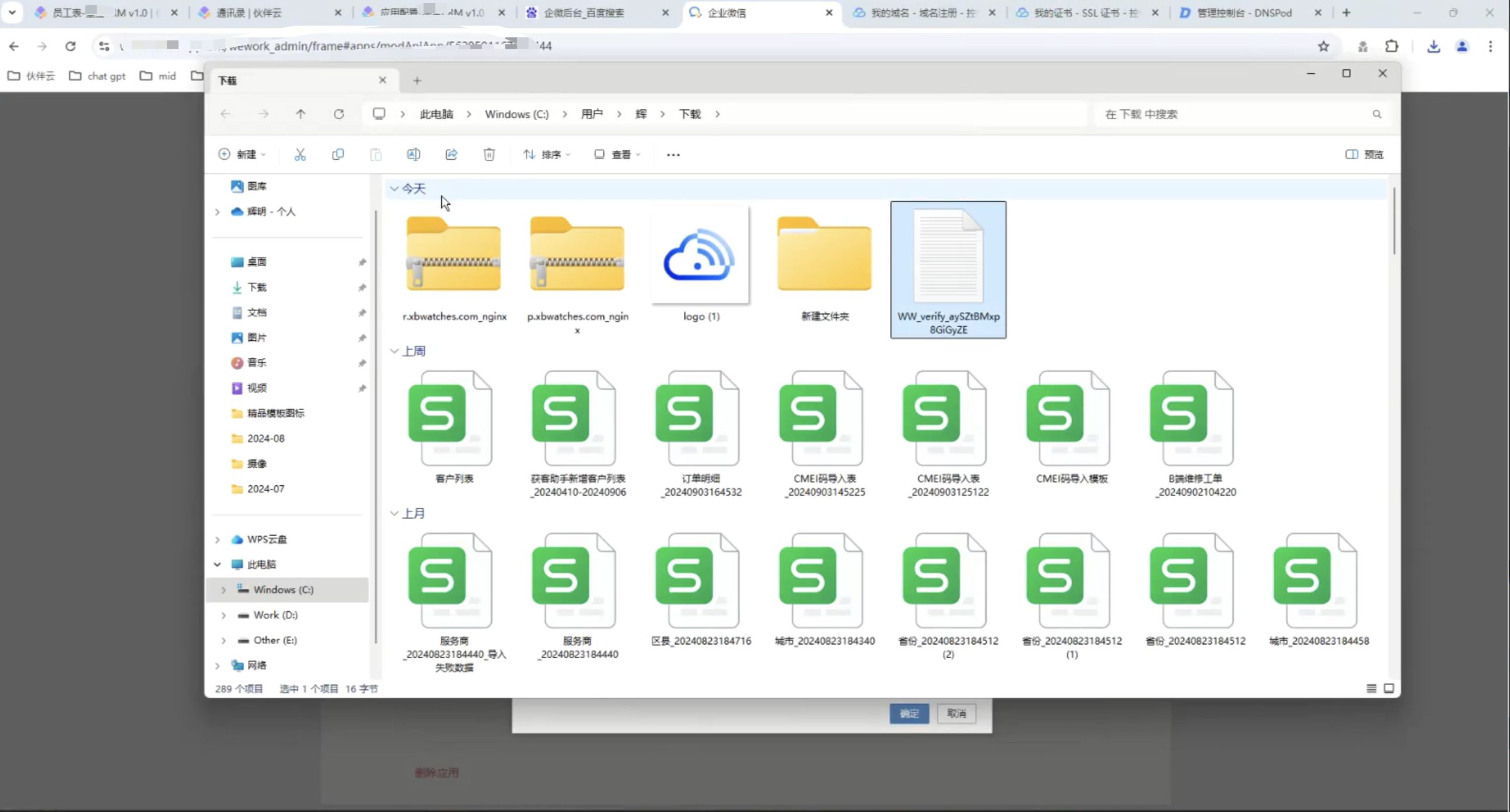The image size is (1510, 812).
Task: Open Chrome three-dot menu
Action: [1491, 46]
